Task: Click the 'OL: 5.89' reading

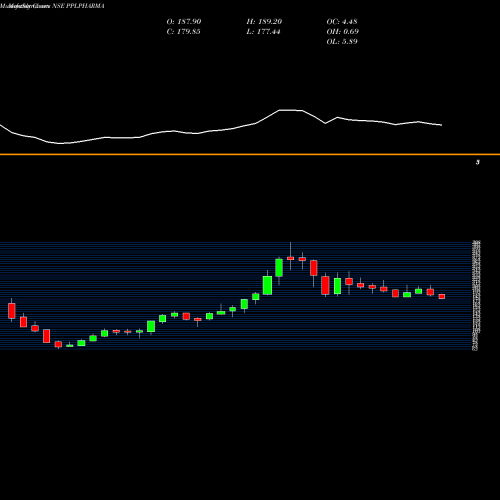Action: coord(342,41)
